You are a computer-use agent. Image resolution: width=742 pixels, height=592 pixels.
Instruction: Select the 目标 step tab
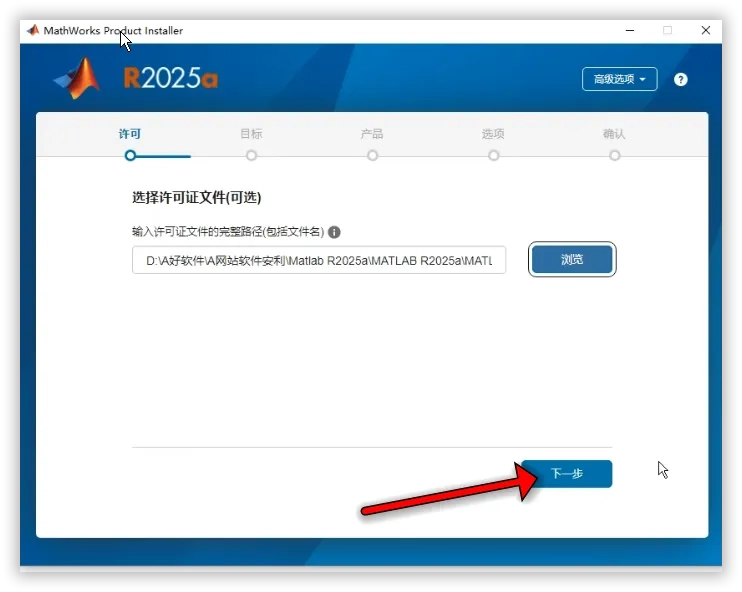[251, 134]
